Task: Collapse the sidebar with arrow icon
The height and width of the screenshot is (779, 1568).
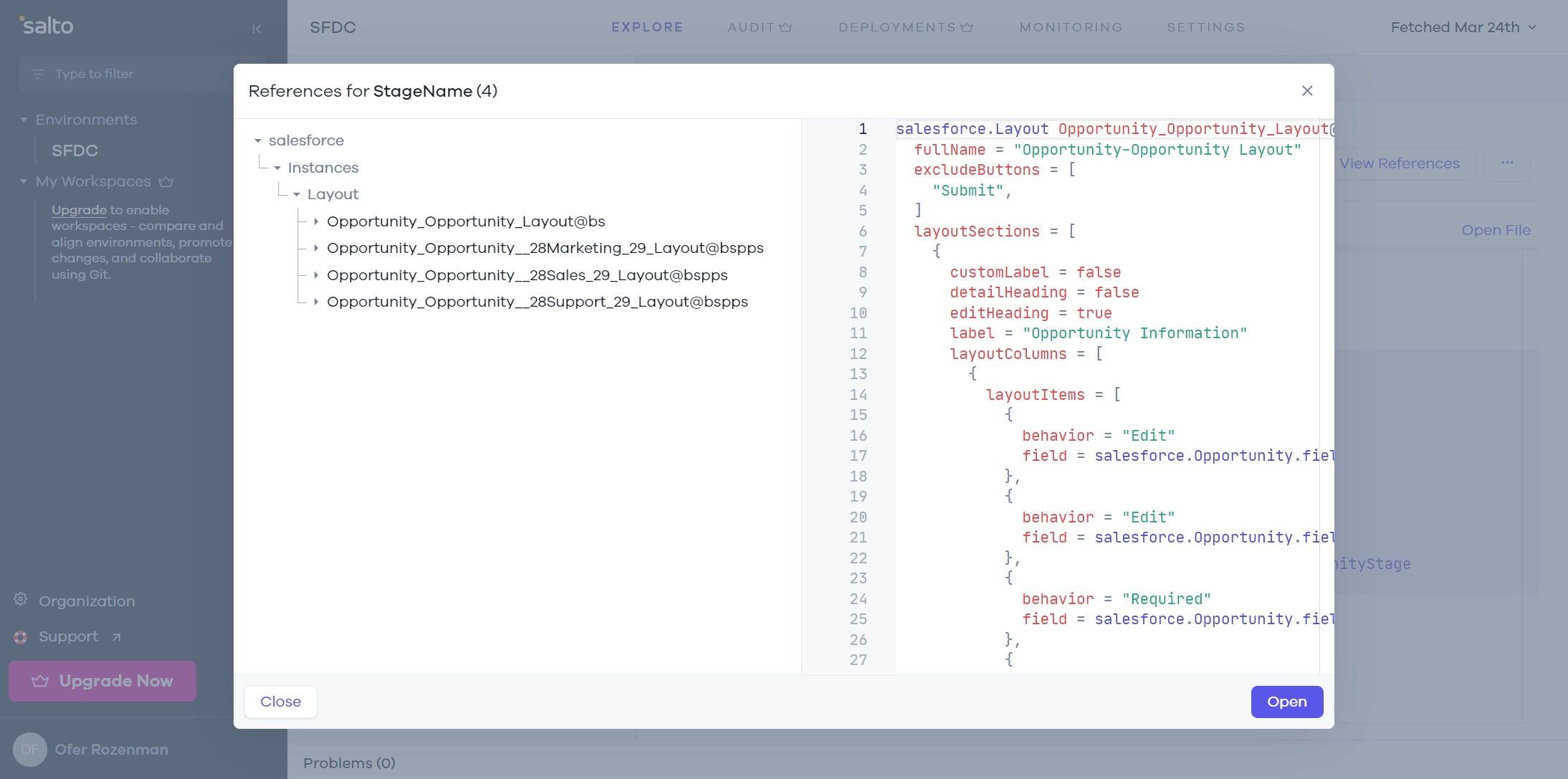Action: click(257, 29)
